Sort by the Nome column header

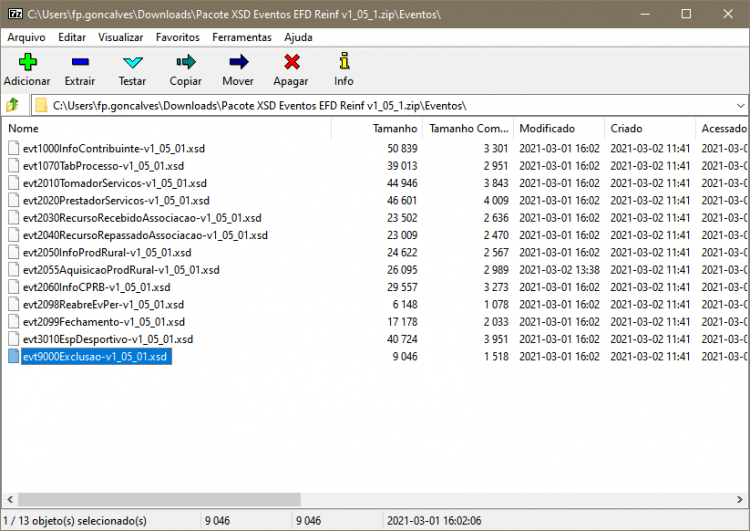(166, 128)
